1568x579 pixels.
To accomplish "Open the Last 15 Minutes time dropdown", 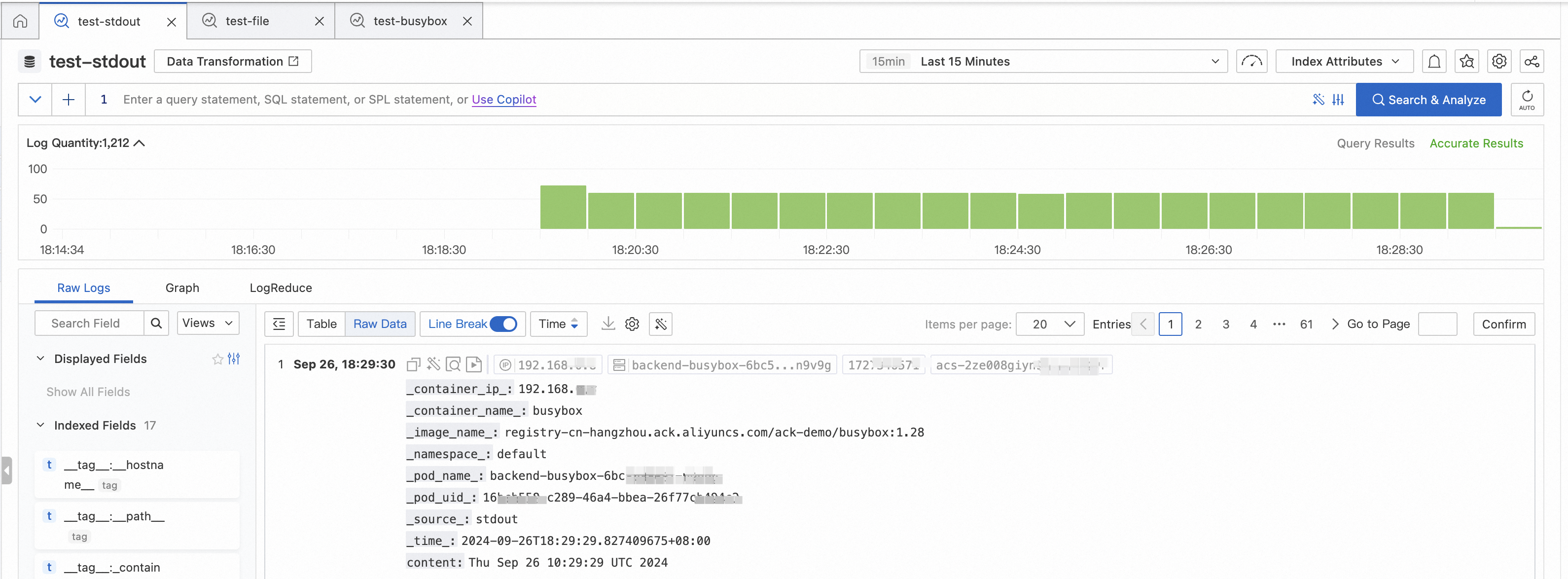I will pos(1043,62).
